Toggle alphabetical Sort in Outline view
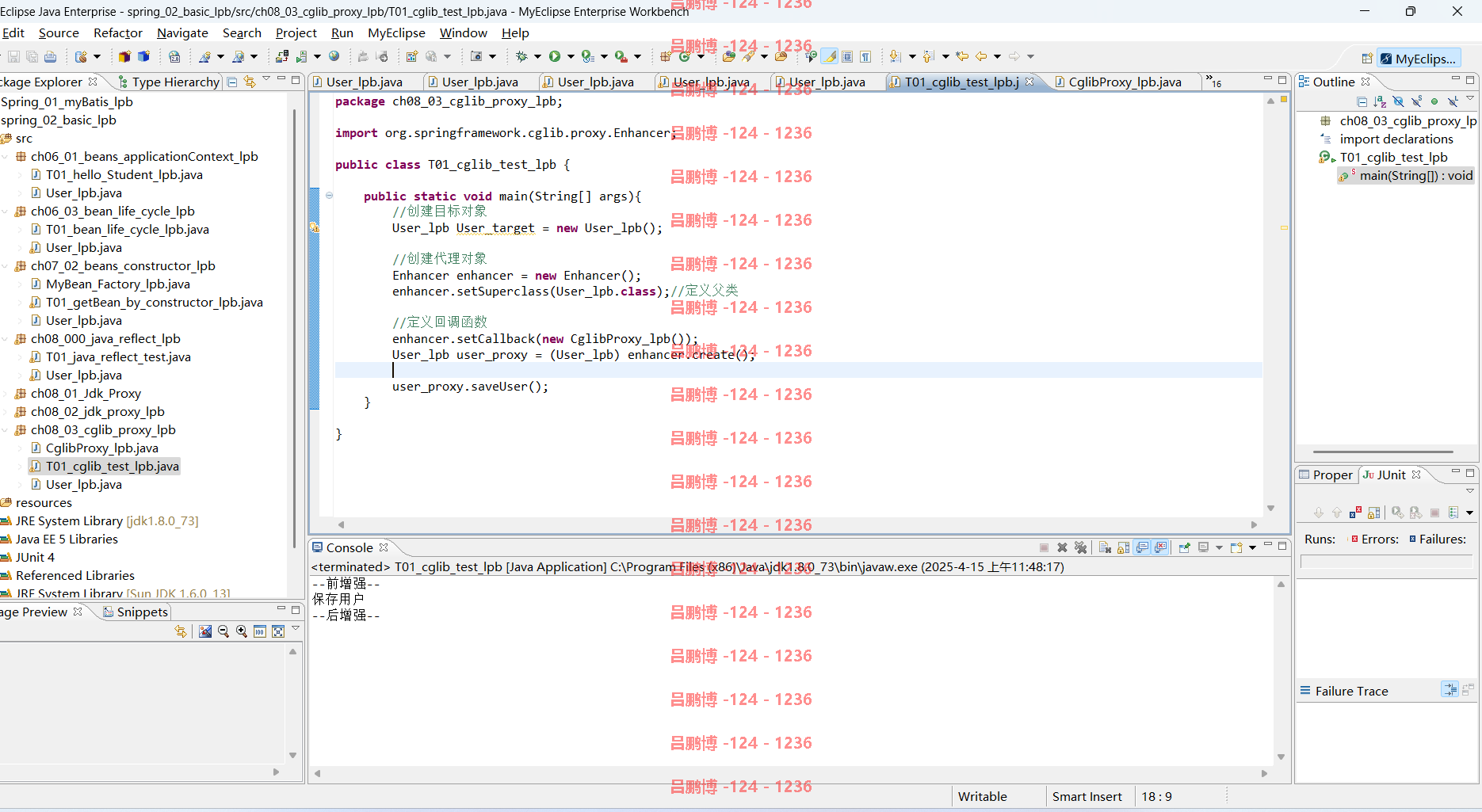Image resolution: width=1482 pixels, height=812 pixels. coord(1380,101)
